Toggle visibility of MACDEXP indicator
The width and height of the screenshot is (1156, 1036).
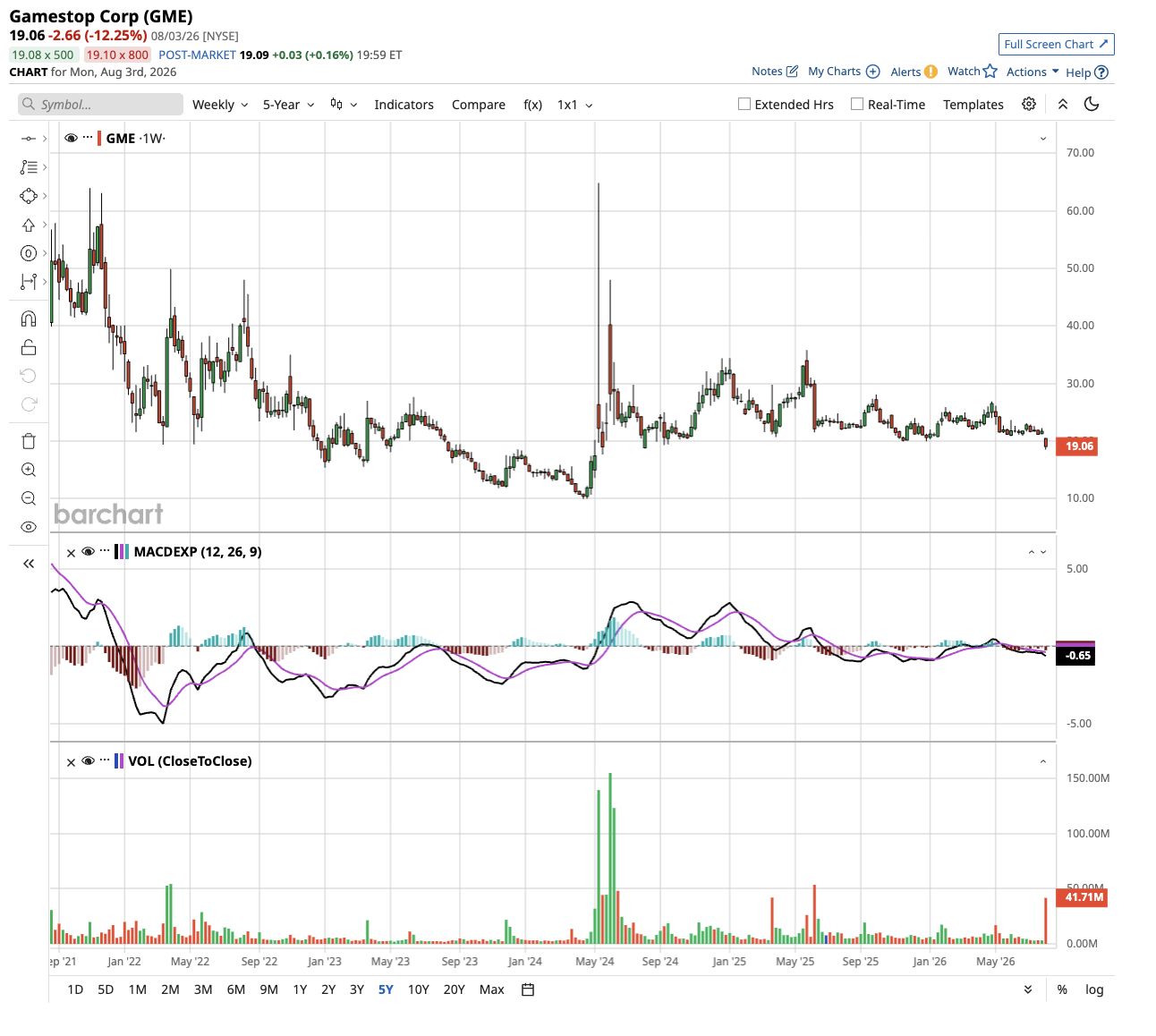tap(88, 552)
